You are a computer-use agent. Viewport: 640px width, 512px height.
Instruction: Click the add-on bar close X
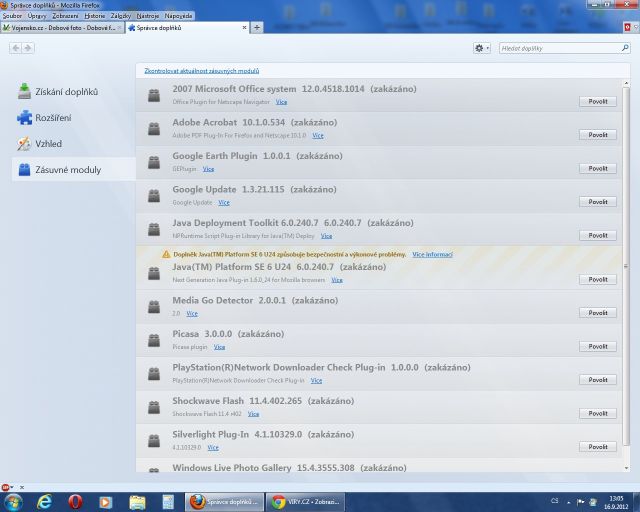click(x=22, y=487)
